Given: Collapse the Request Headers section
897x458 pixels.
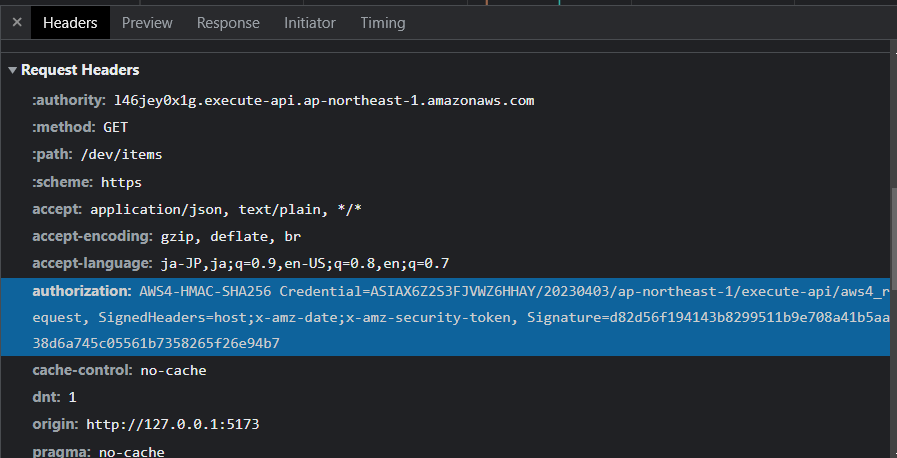Looking at the screenshot, I should coord(12,70).
